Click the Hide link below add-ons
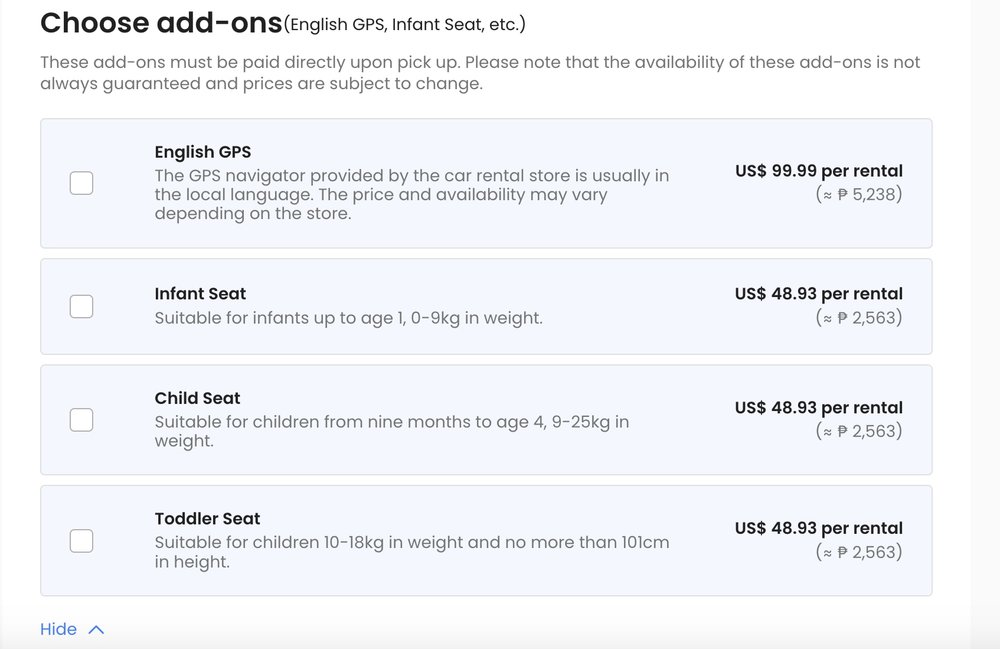This screenshot has height=649, width=1000. click(58, 629)
